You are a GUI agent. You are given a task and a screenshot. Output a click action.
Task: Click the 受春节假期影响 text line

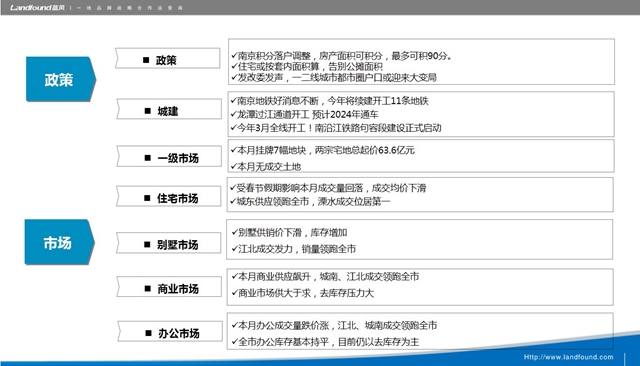pos(328,188)
